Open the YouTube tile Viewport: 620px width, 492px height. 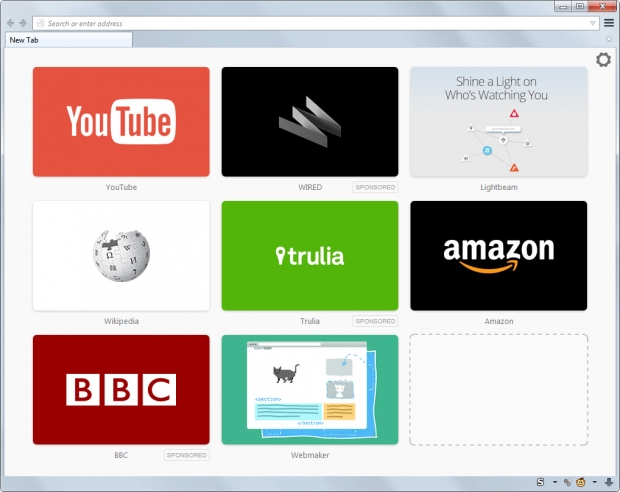pos(121,122)
